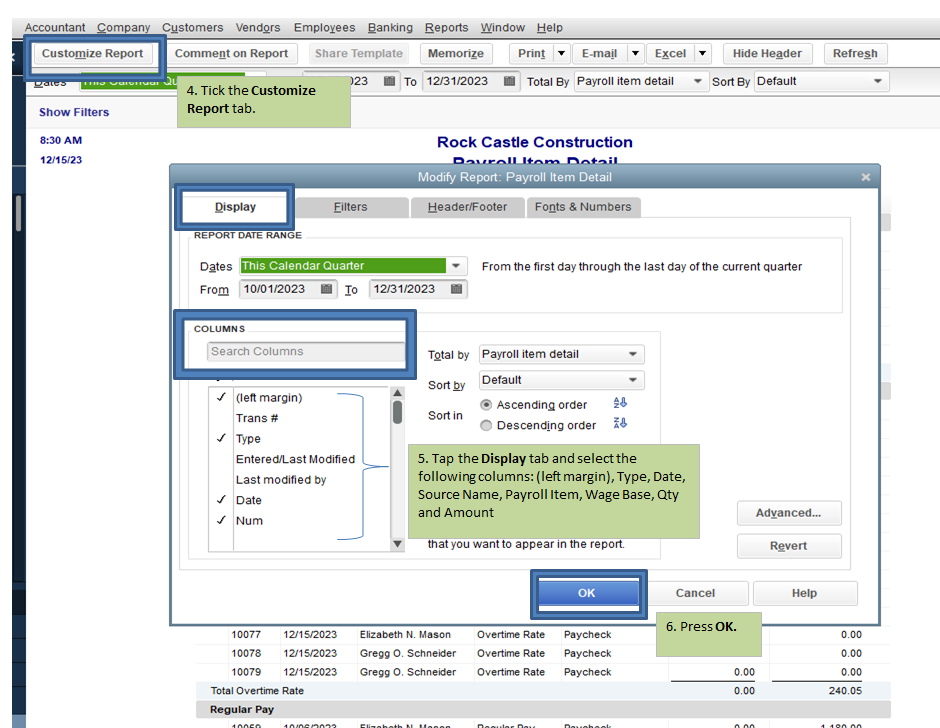Screen dimensions: 940x728
Task: Toggle the (left margin) column checkmark
Action: (x=221, y=397)
